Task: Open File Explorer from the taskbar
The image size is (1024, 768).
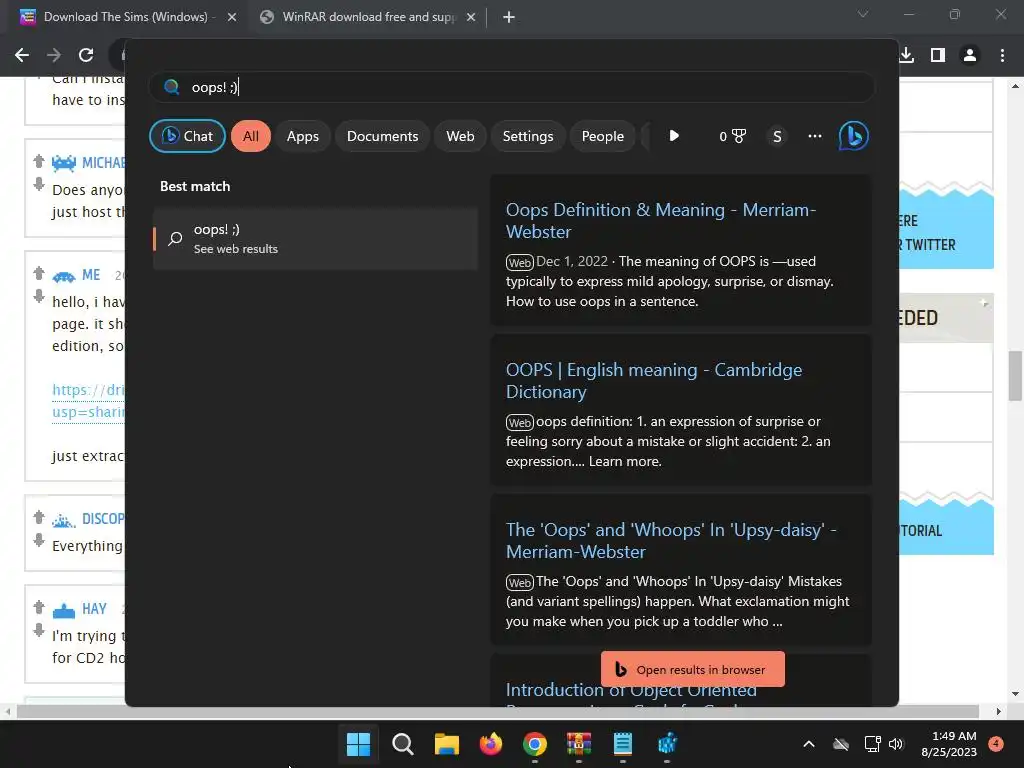Action: click(x=447, y=744)
